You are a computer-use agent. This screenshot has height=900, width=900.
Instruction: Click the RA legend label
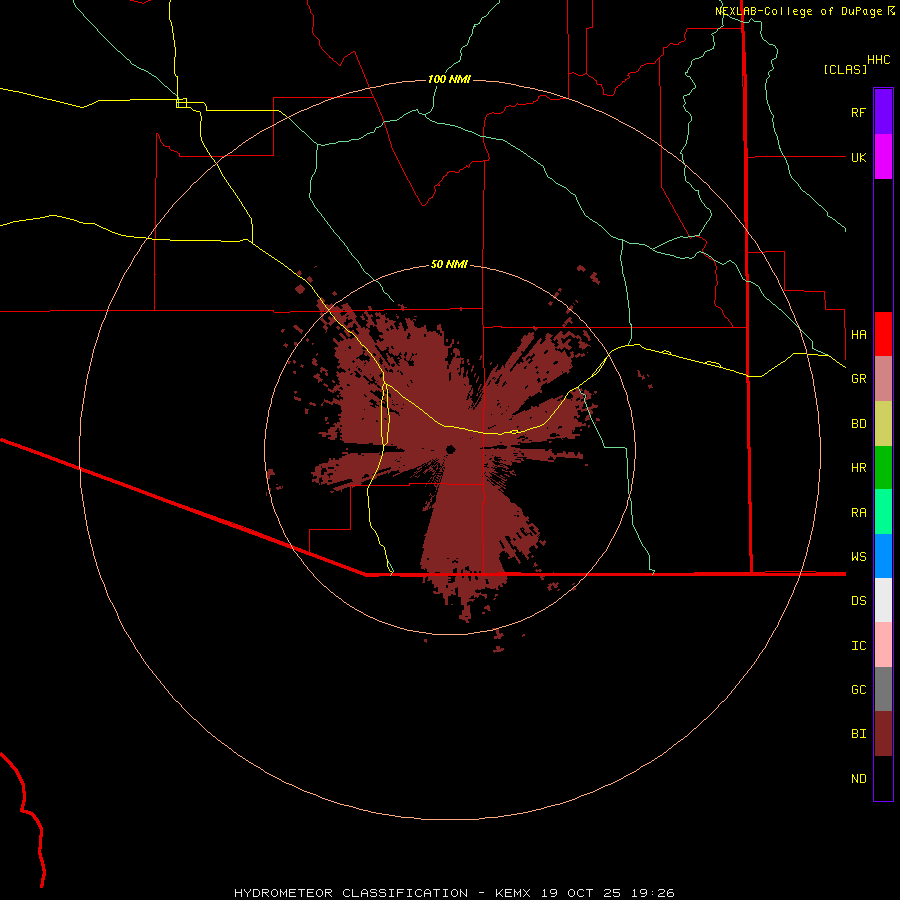pyautogui.click(x=858, y=513)
